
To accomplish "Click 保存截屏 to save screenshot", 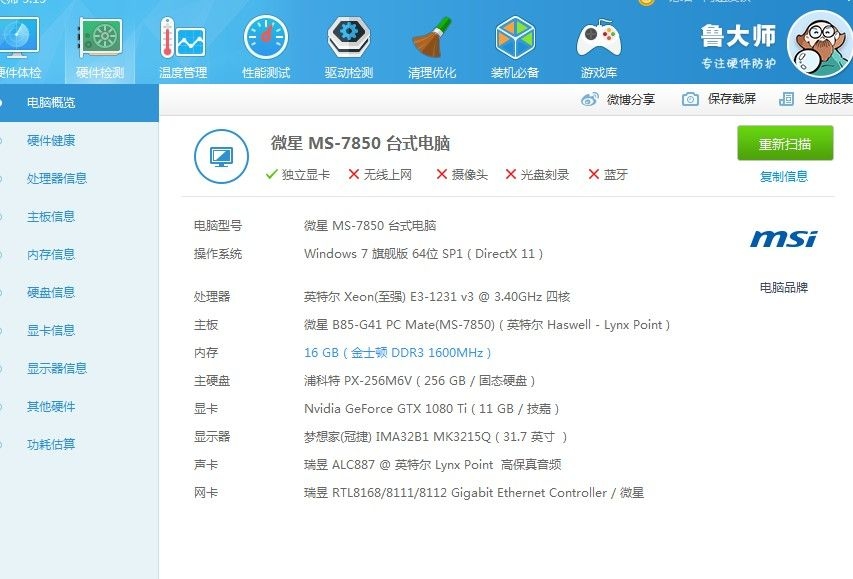I will pyautogui.click(x=732, y=98).
